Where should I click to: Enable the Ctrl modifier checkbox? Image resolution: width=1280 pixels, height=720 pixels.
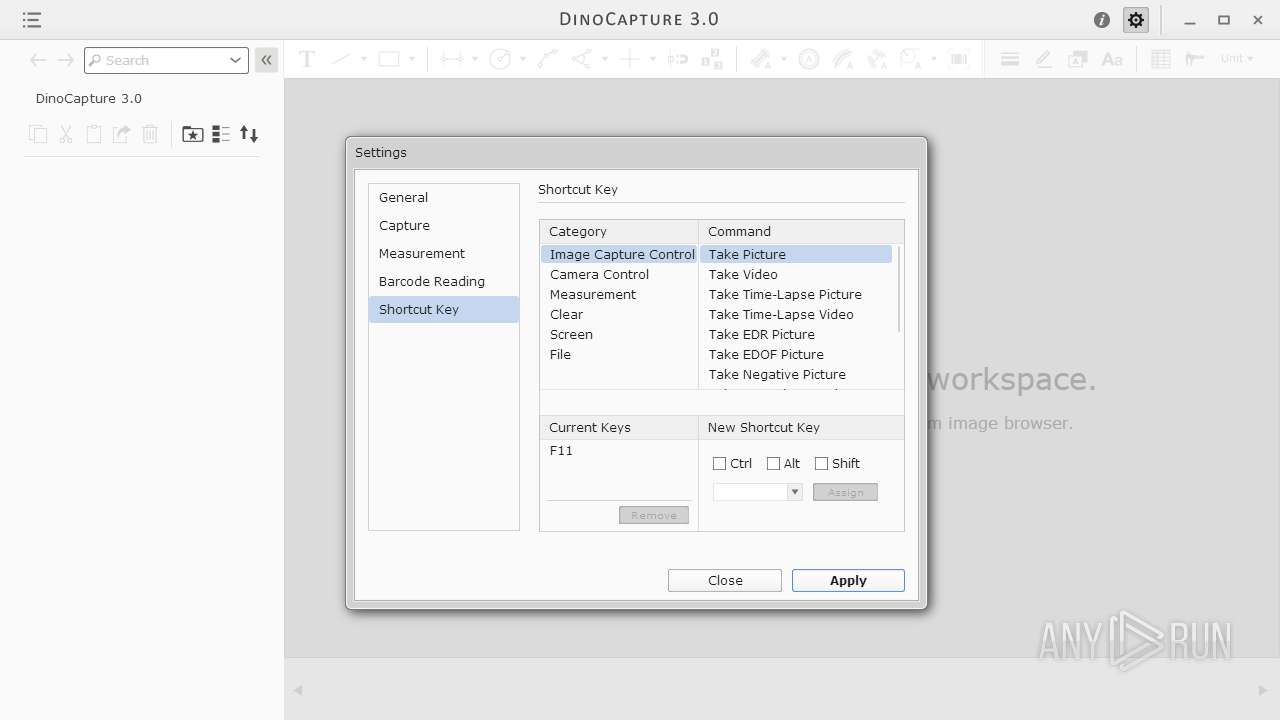[719, 463]
